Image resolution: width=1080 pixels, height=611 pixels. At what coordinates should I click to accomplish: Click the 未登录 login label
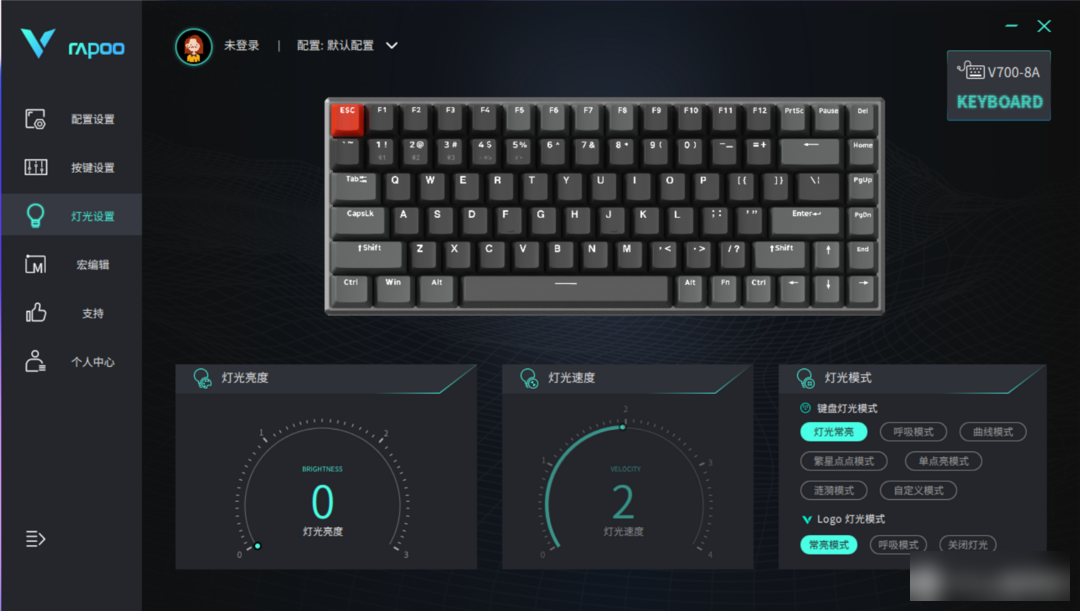(241, 45)
